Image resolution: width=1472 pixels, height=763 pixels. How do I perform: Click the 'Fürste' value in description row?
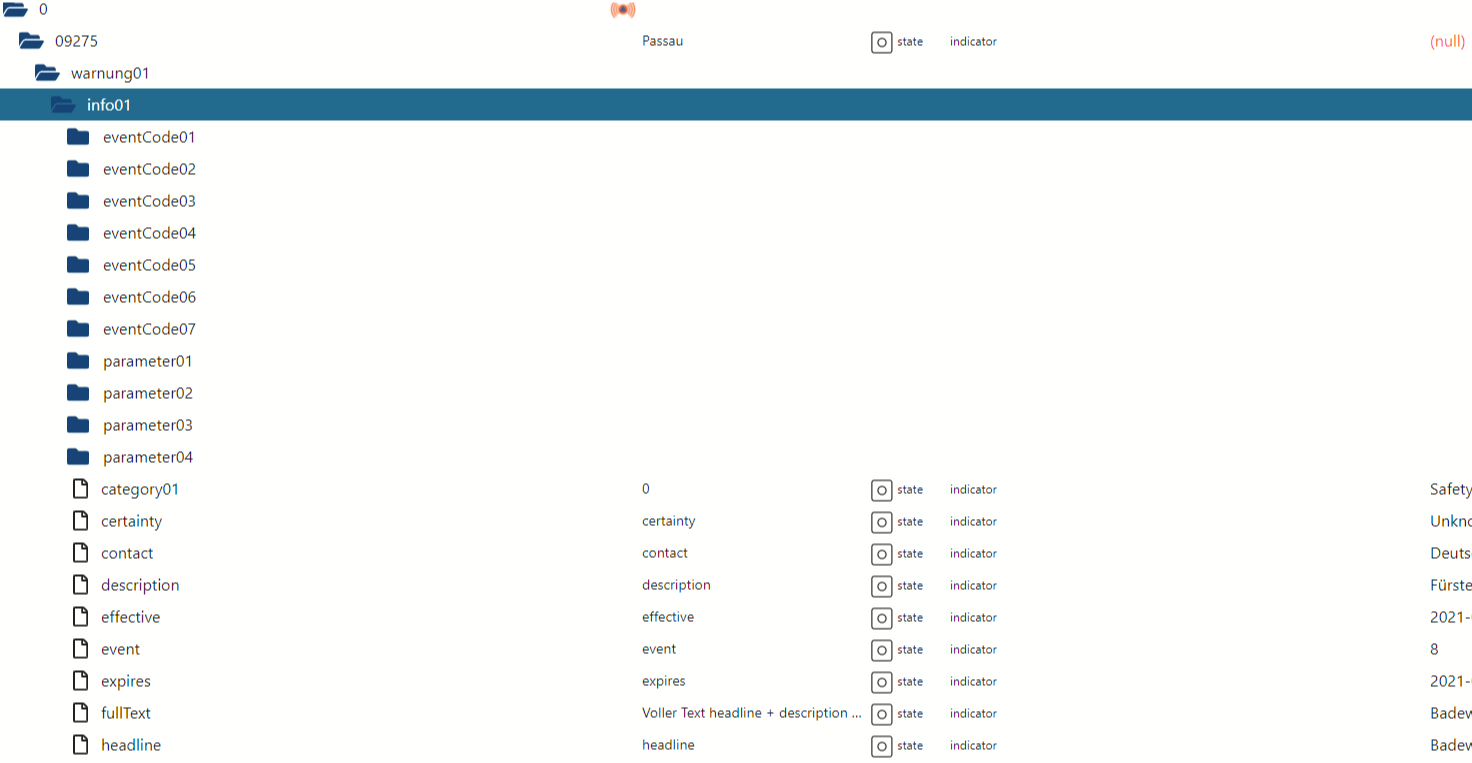point(1451,585)
